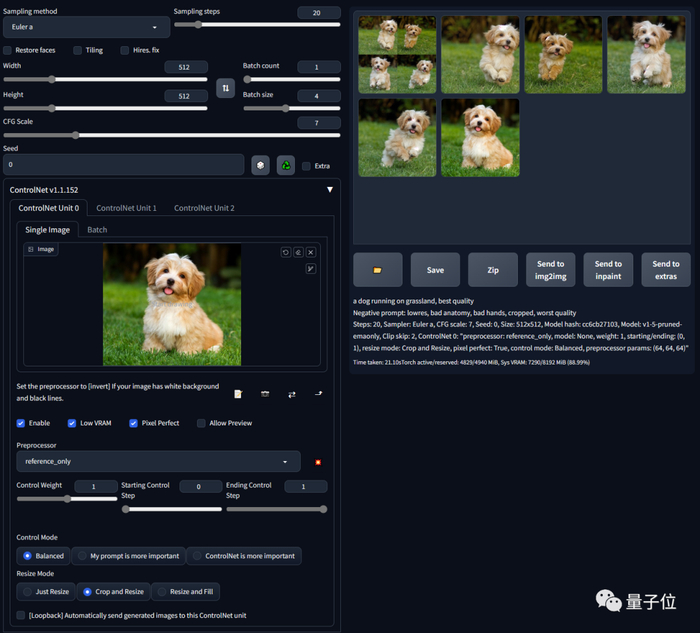Open the Single Image tab

click(x=47, y=229)
